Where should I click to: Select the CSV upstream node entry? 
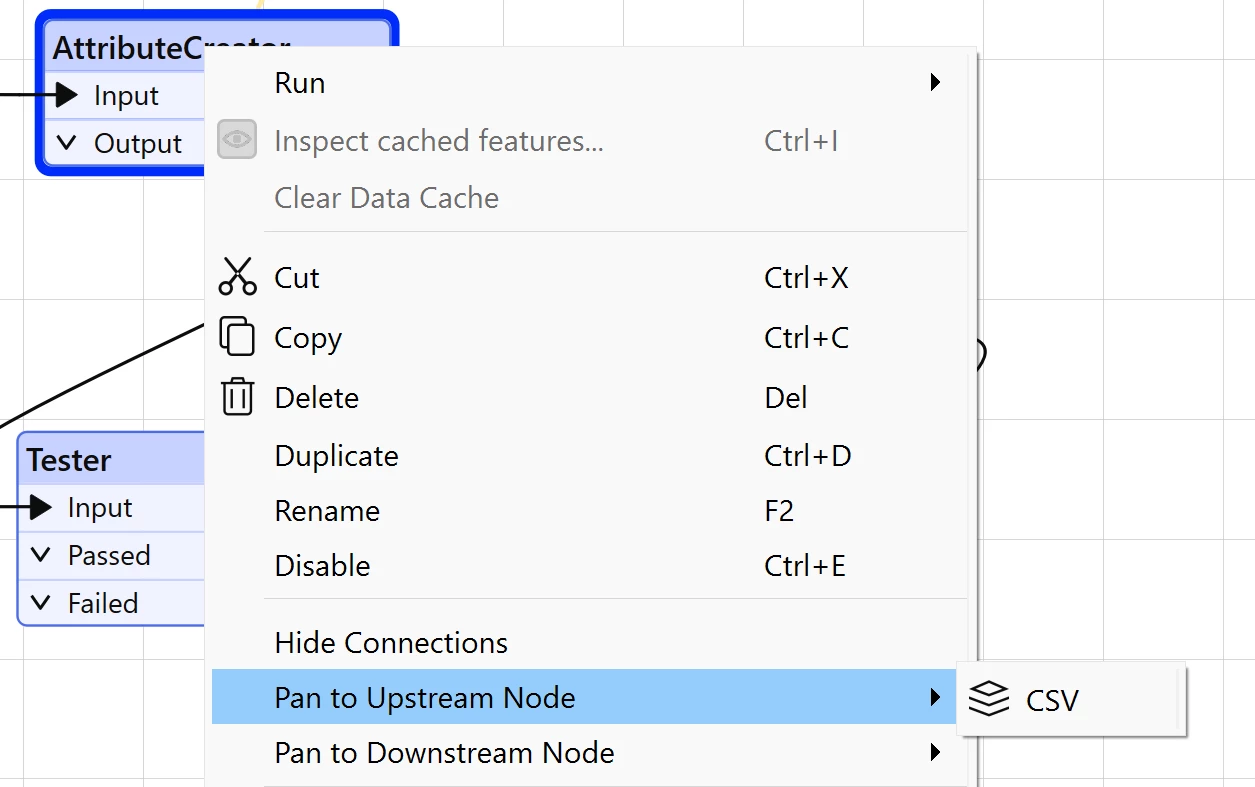(x=1071, y=699)
